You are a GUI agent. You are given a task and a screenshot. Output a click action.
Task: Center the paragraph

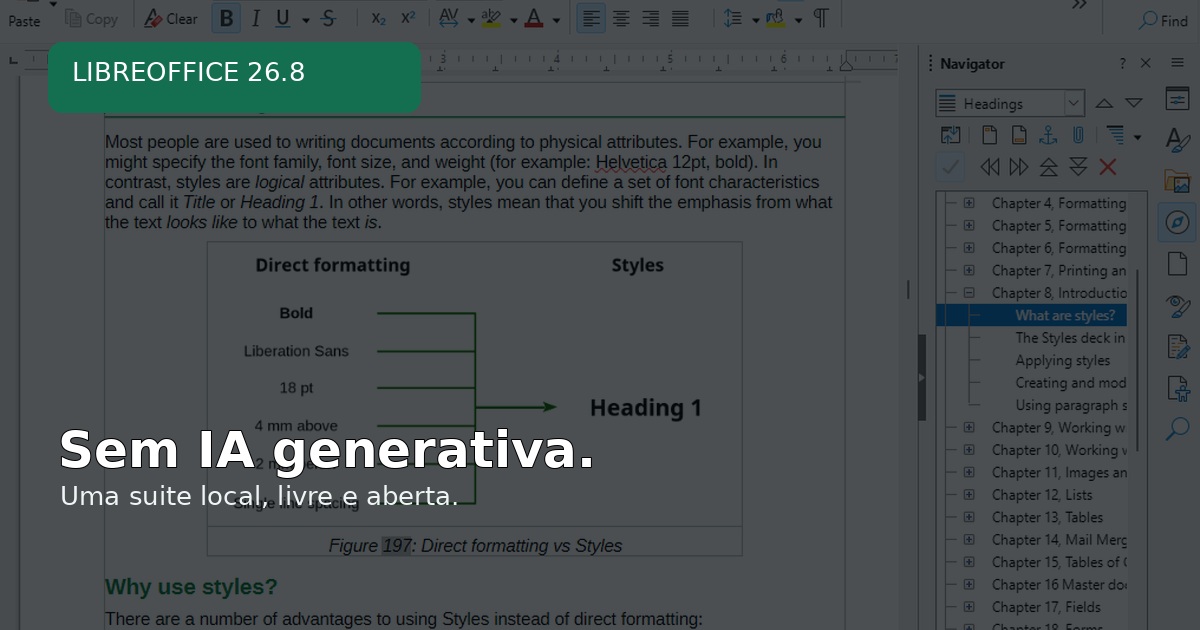pos(621,18)
